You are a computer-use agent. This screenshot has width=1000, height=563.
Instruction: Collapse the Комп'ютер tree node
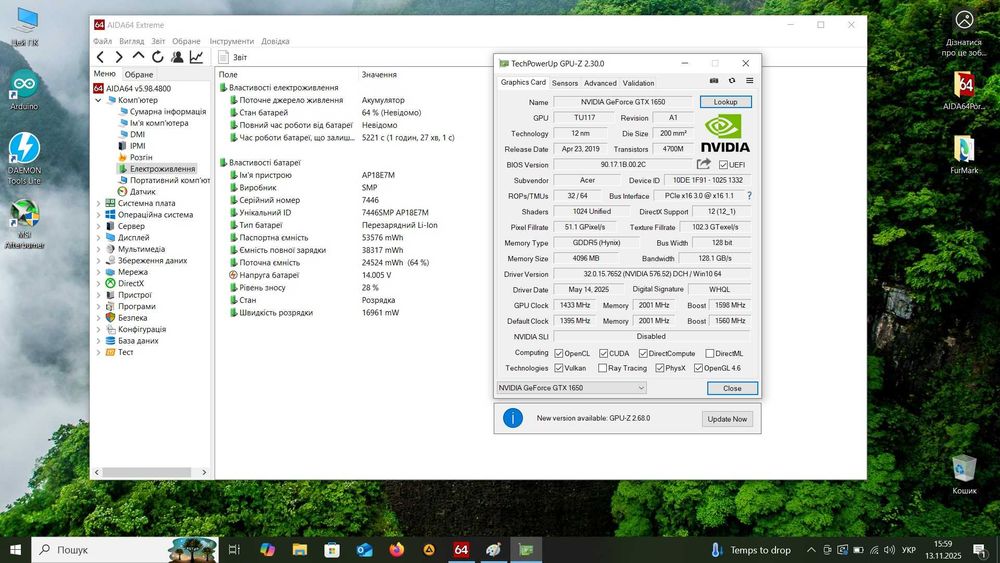tap(98, 100)
